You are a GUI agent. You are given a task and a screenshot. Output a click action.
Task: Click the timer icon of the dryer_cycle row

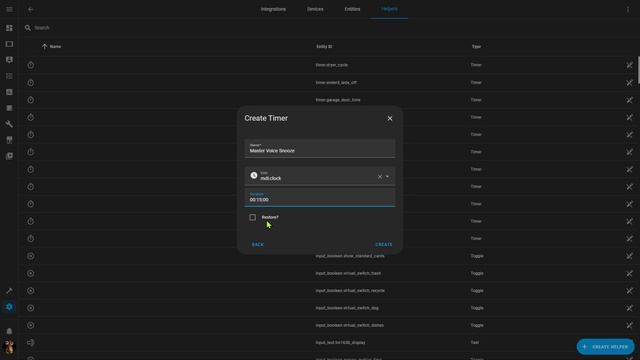click(x=31, y=65)
